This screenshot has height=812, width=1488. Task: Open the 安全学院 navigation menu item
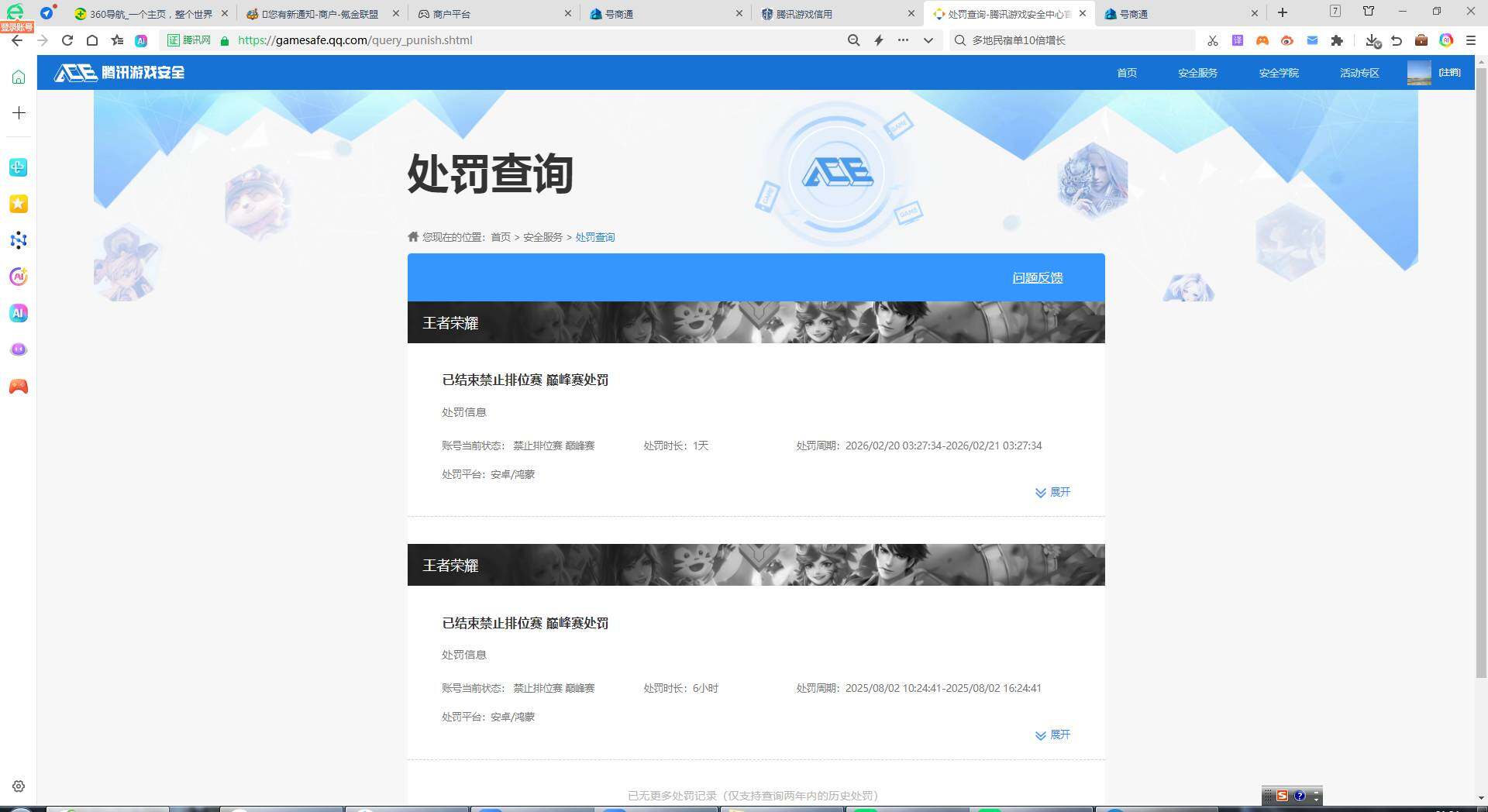(x=1278, y=73)
